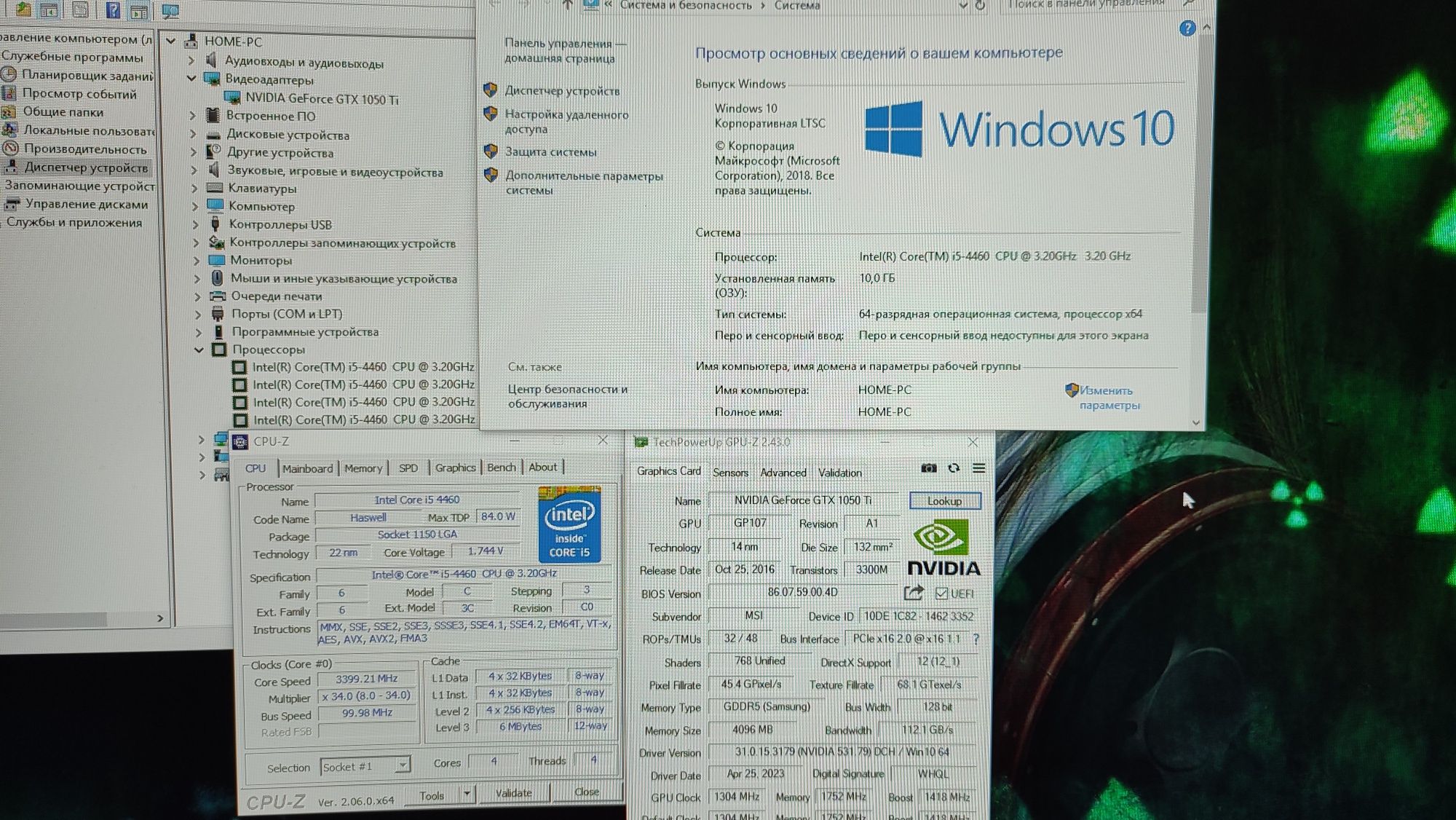Image resolution: width=1456 pixels, height=820 pixels.
Task: Click the Управление дисками icon
Action: [x=12, y=204]
